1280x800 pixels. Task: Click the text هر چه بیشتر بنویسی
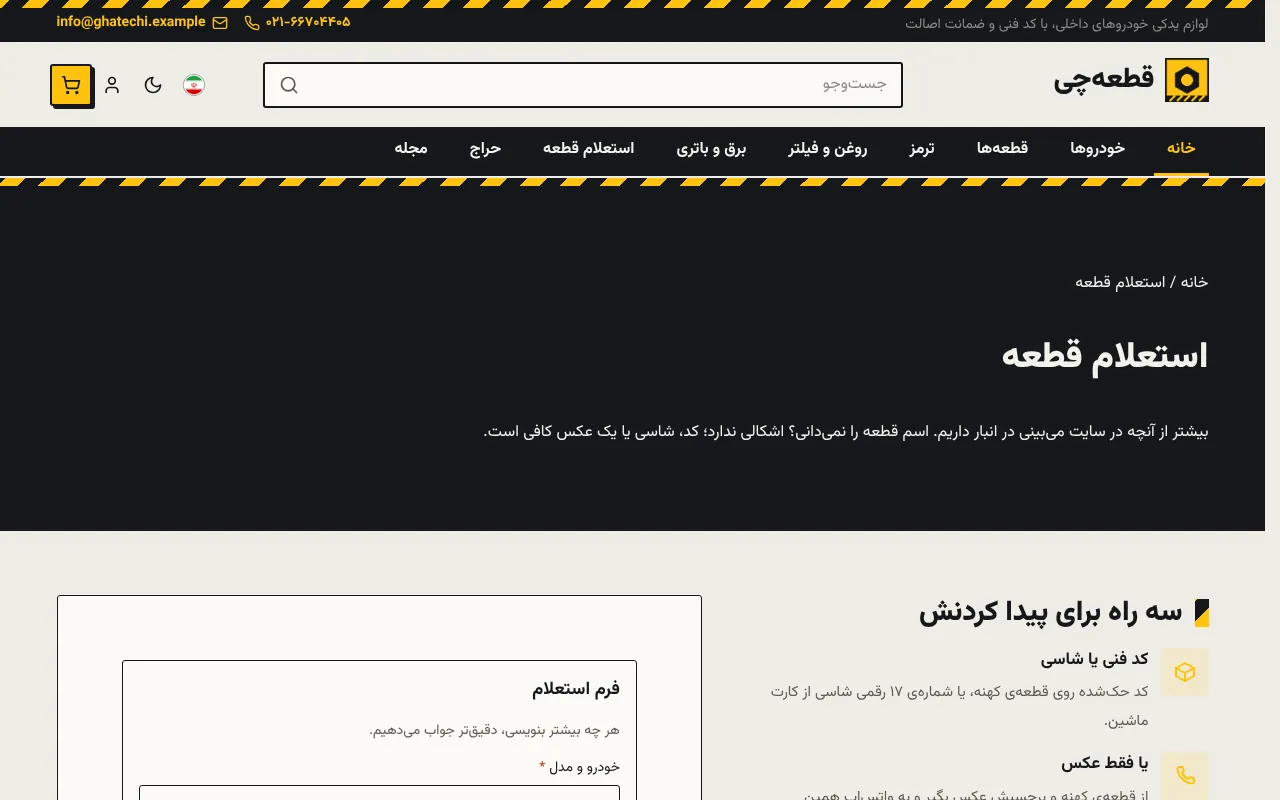tap(494, 730)
